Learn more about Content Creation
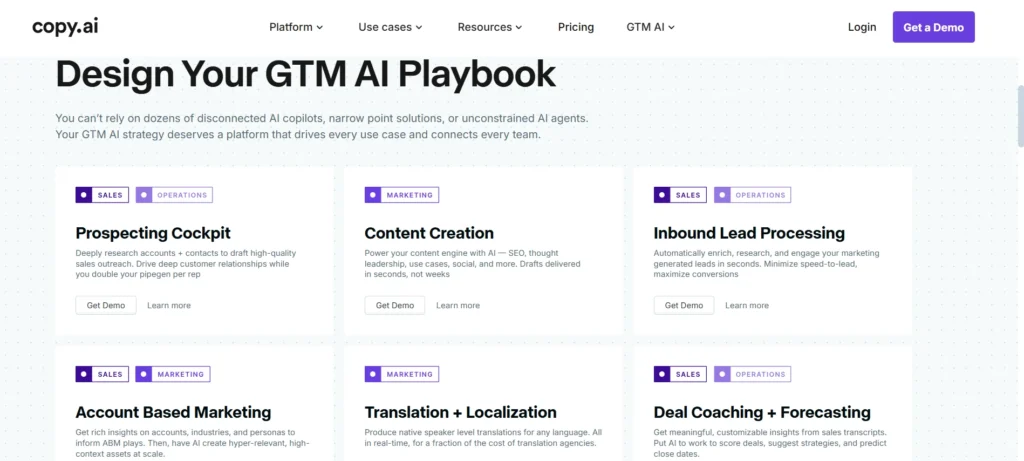This screenshot has width=1024, height=461. pos(458,305)
